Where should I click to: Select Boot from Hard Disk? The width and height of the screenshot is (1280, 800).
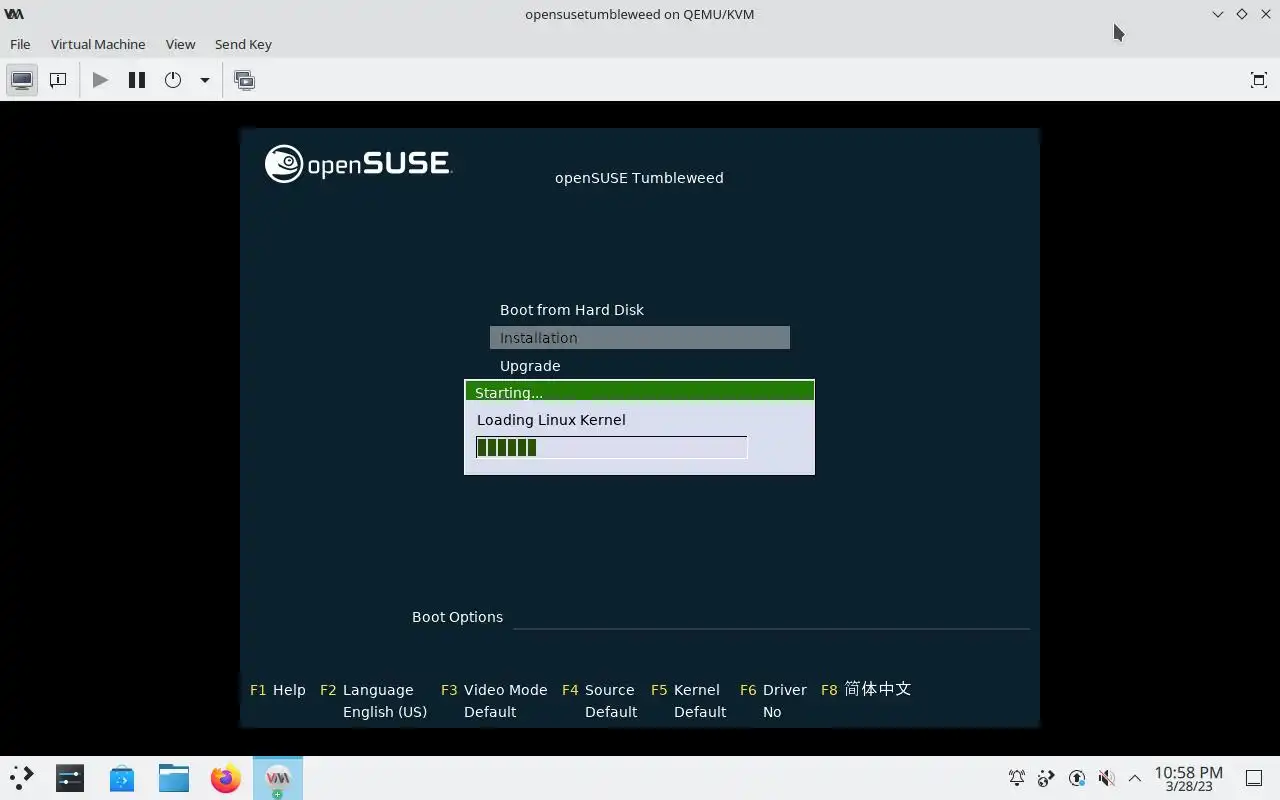coord(572,310)
